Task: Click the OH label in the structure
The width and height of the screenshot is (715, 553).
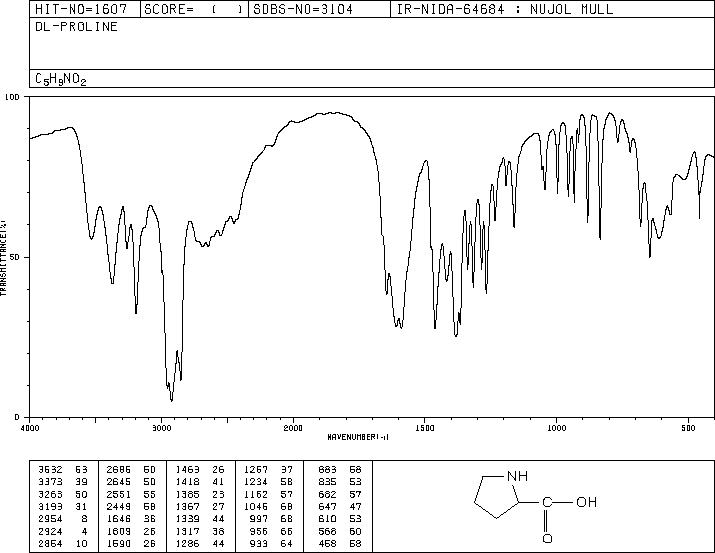Action: click(x=586, y=502)
